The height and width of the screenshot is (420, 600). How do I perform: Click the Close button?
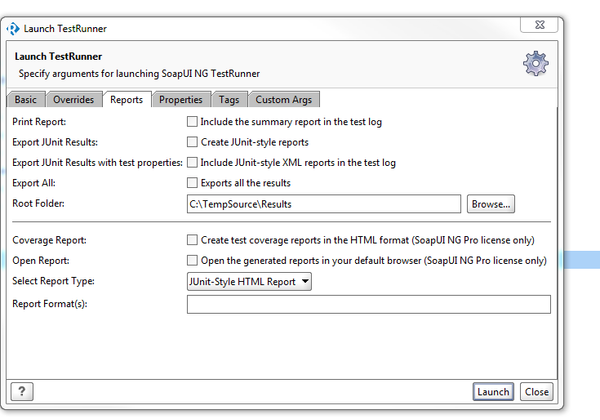(x=536, y=391)
